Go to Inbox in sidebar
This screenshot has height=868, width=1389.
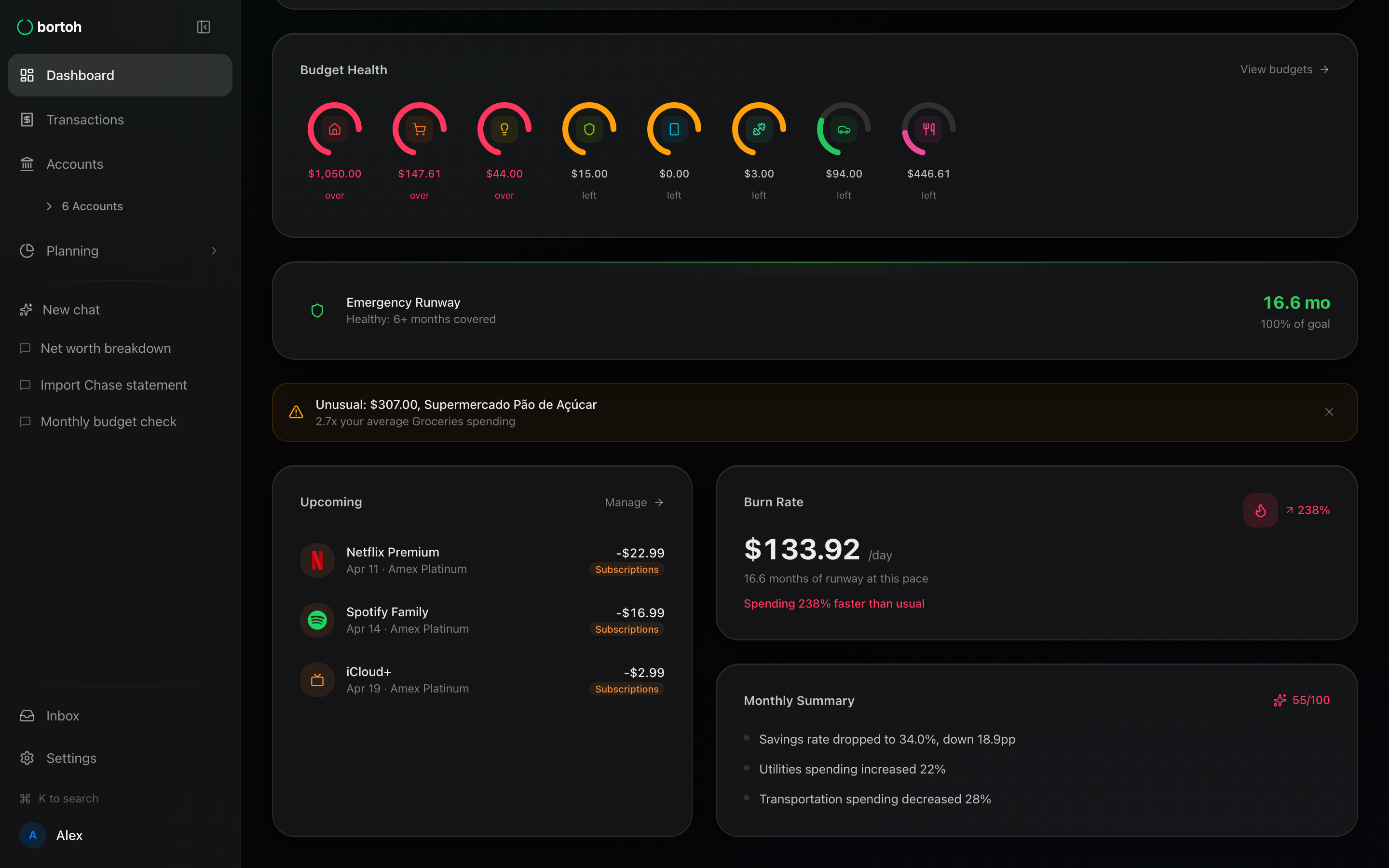pos(63,715)
